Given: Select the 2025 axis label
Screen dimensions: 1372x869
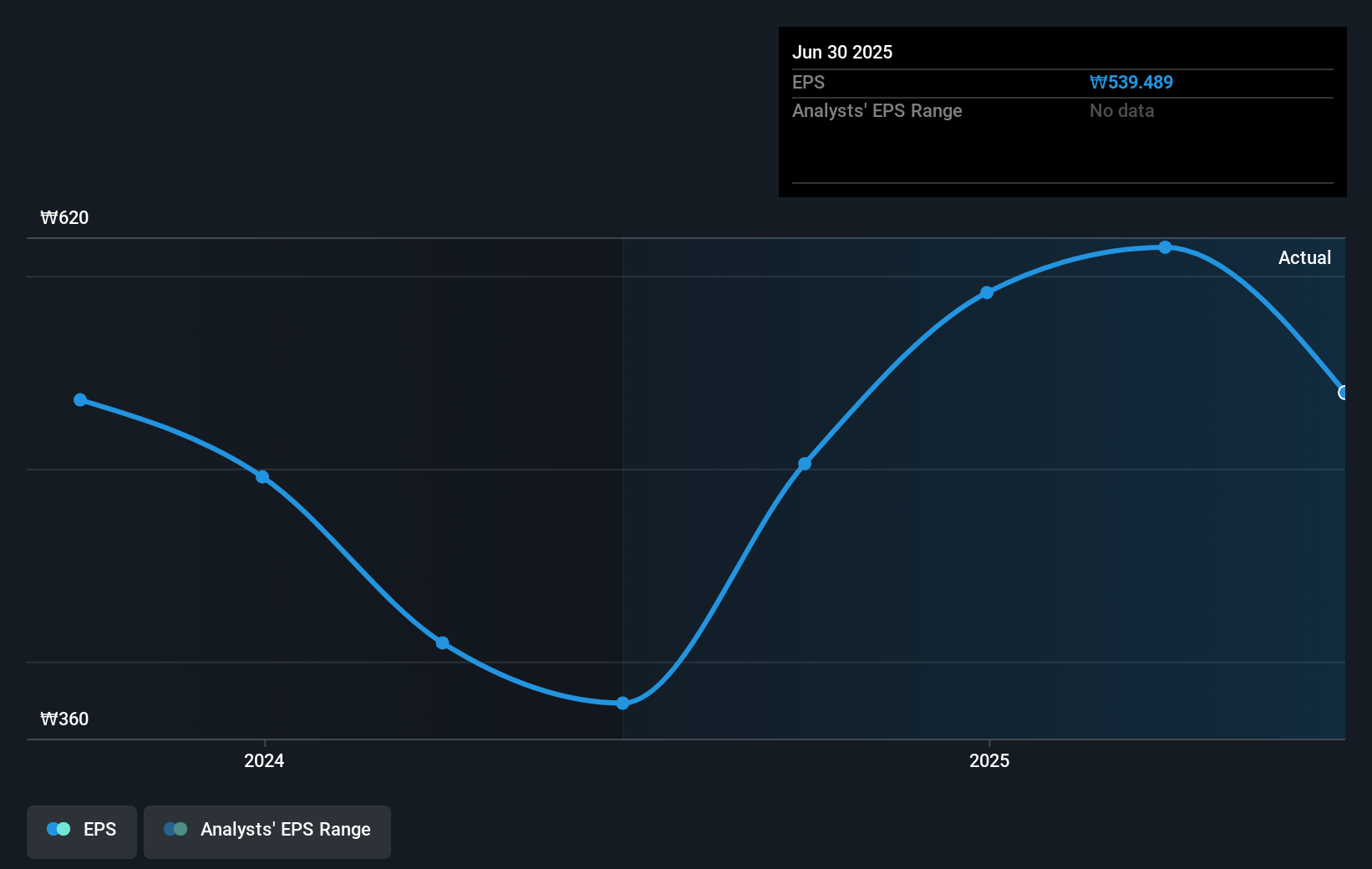Looking at the screenshot, I should click(989, 760).
